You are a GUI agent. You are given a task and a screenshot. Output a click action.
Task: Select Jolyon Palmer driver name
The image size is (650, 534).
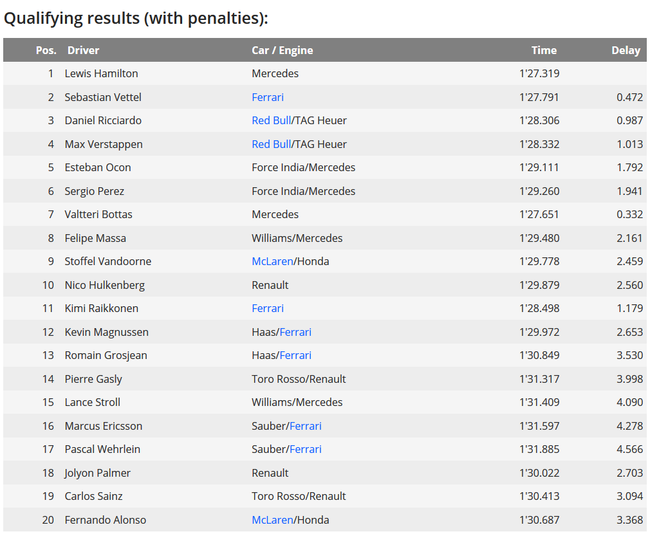97,472
